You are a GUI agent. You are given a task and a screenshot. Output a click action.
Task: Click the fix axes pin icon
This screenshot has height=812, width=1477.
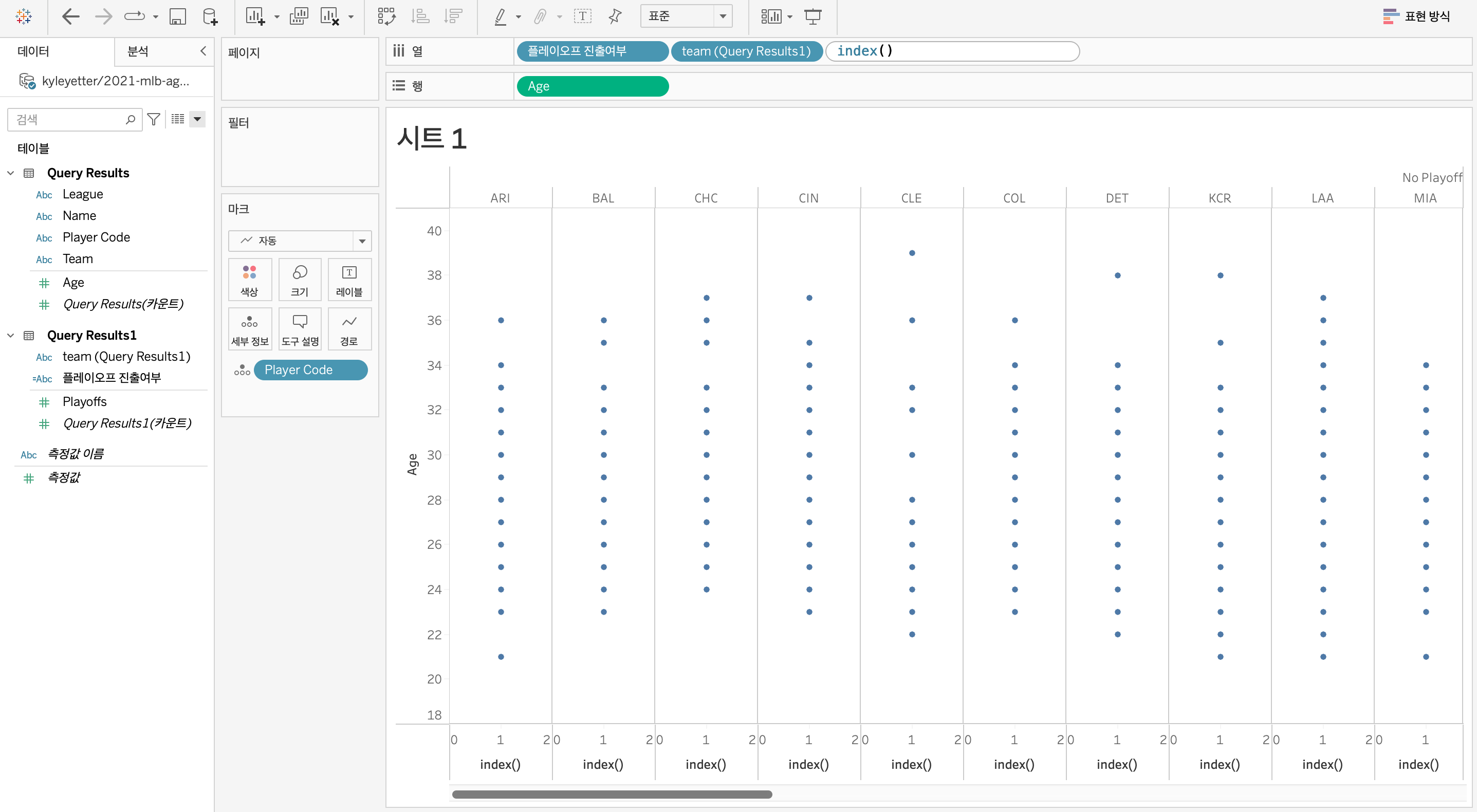point(615,16)
